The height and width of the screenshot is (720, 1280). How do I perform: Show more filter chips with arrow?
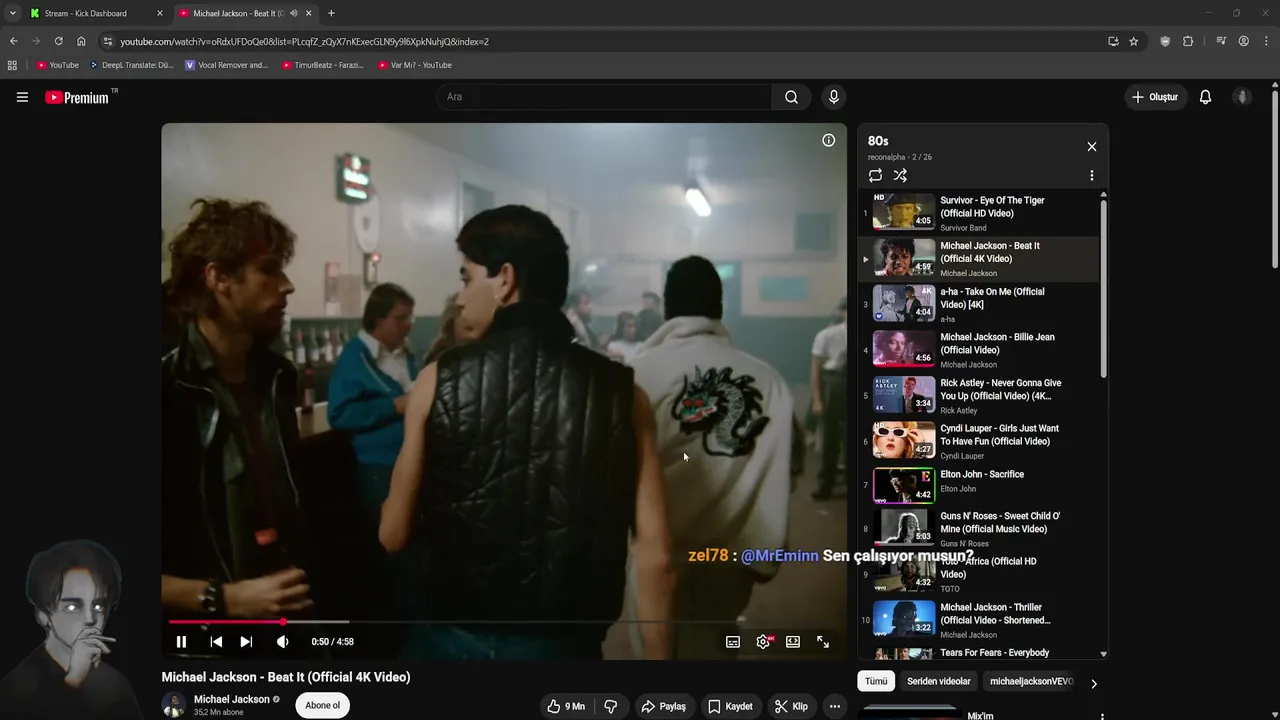(1093, 683)
